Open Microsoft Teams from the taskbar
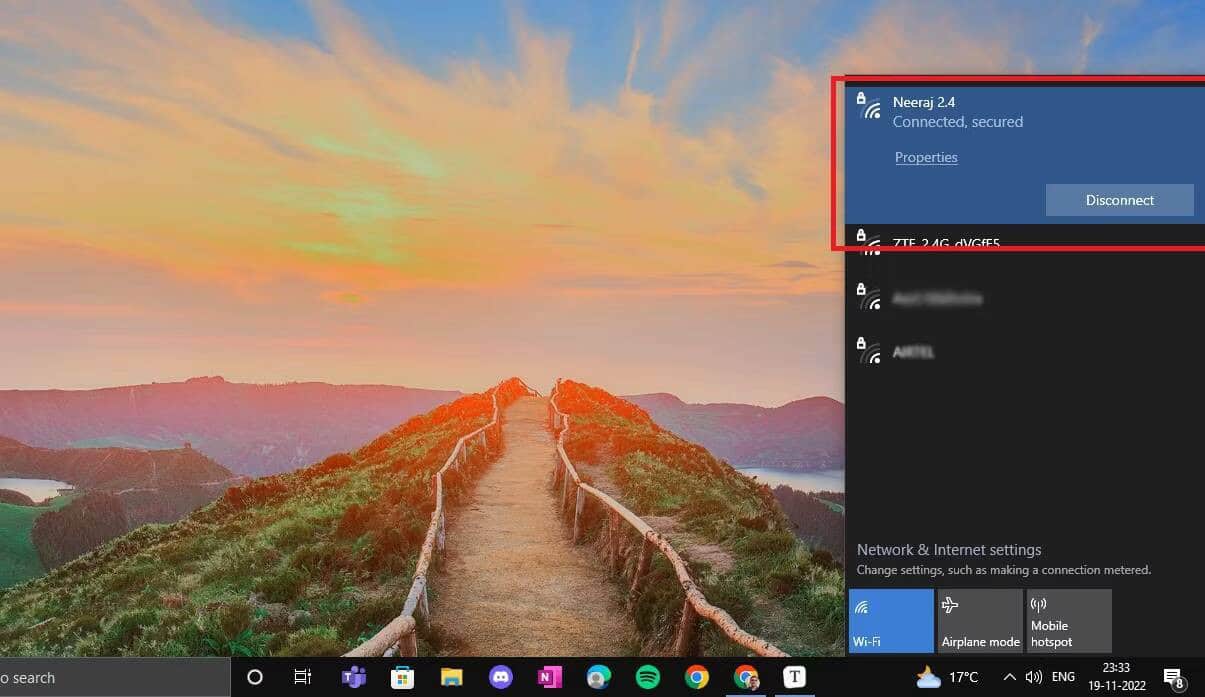 coord(352,677)
